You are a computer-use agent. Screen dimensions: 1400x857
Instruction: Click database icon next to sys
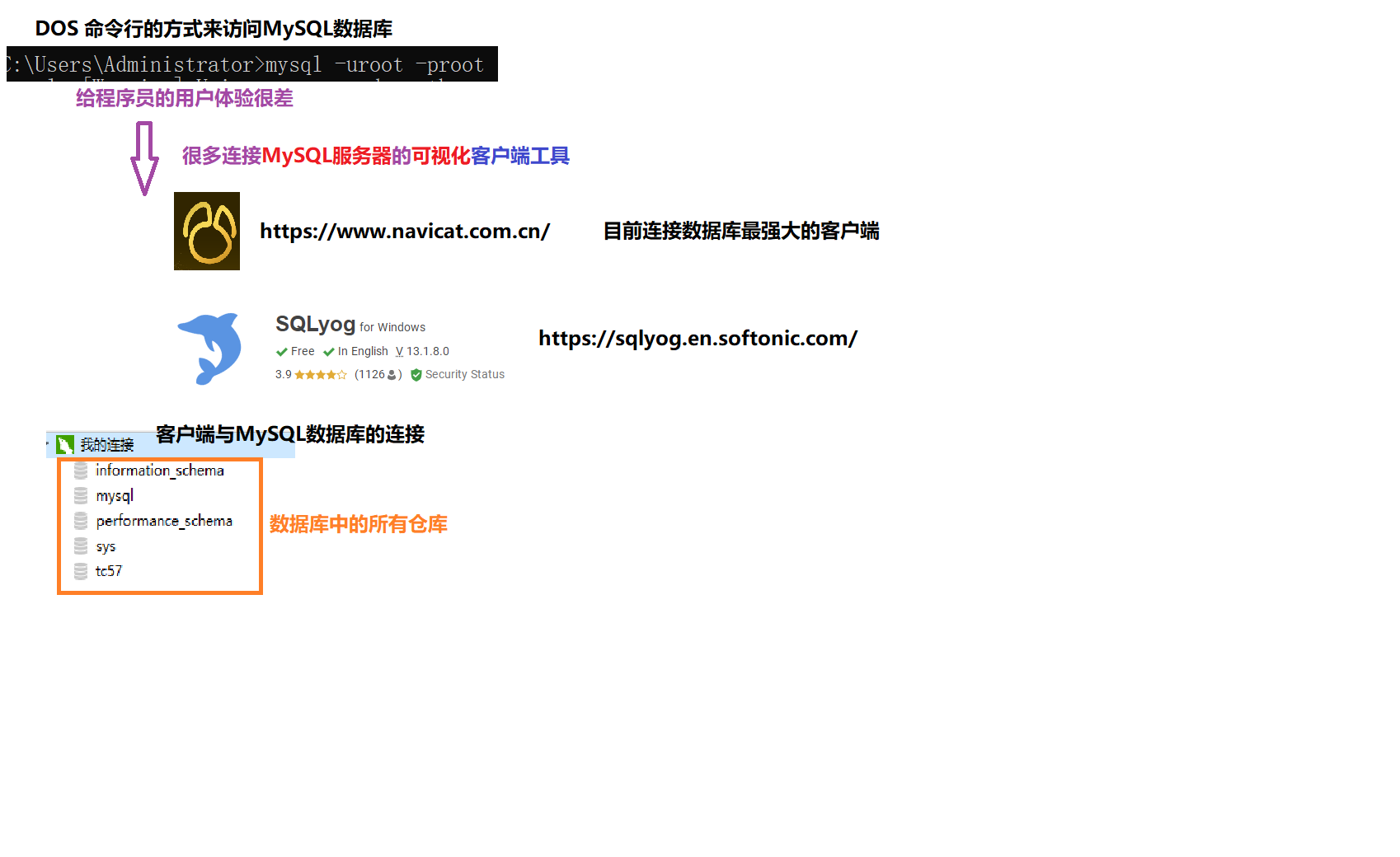(81, 546)
